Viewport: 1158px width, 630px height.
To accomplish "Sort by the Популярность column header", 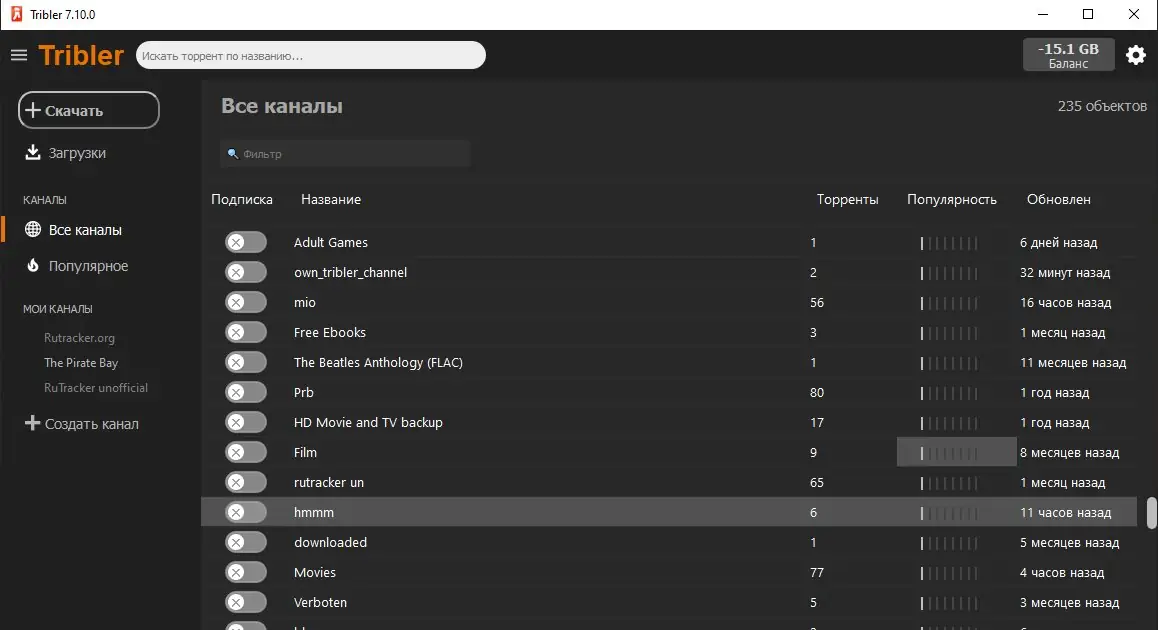I will click(x=951, y=199).
